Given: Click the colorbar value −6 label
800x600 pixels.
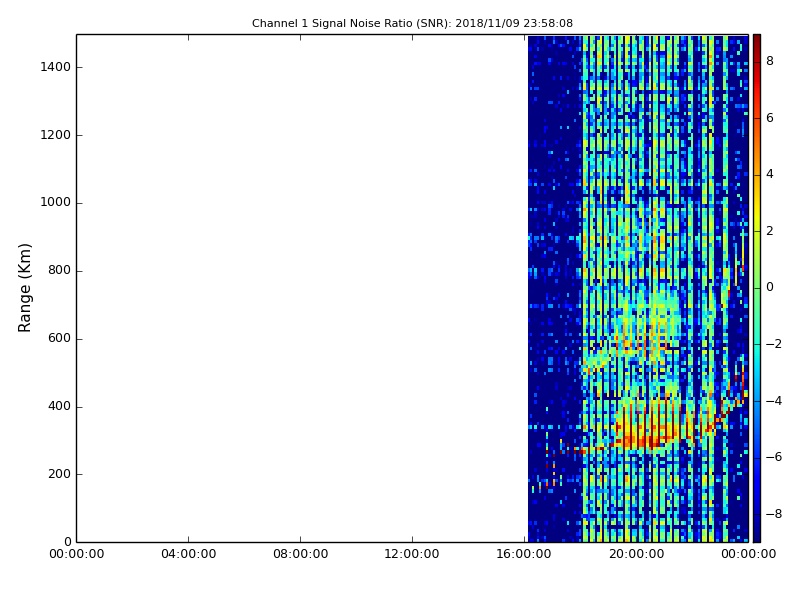Looking at the screenshot, I should [x=773, y=457].
